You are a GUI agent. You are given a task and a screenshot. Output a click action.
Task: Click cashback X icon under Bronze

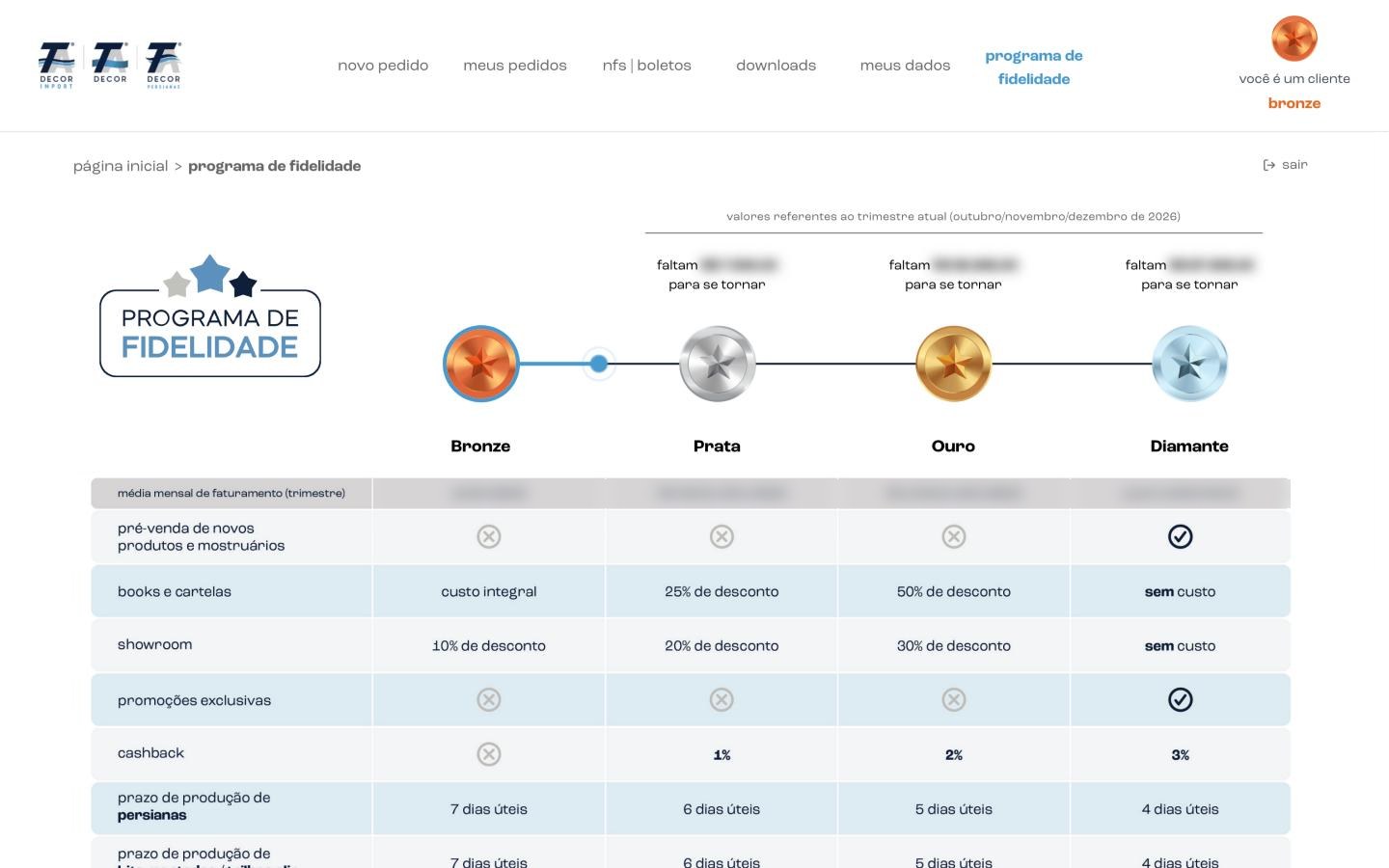[x=489, y=754]
